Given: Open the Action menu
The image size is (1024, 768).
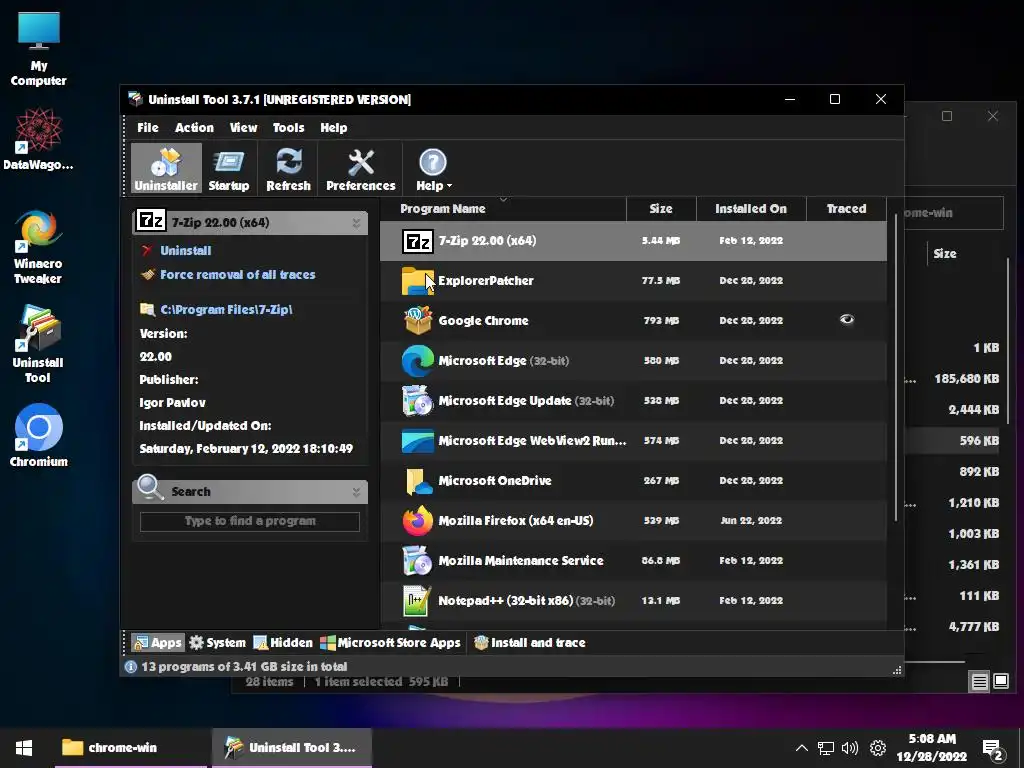Looking at the screenshot, I should (194, 127).
